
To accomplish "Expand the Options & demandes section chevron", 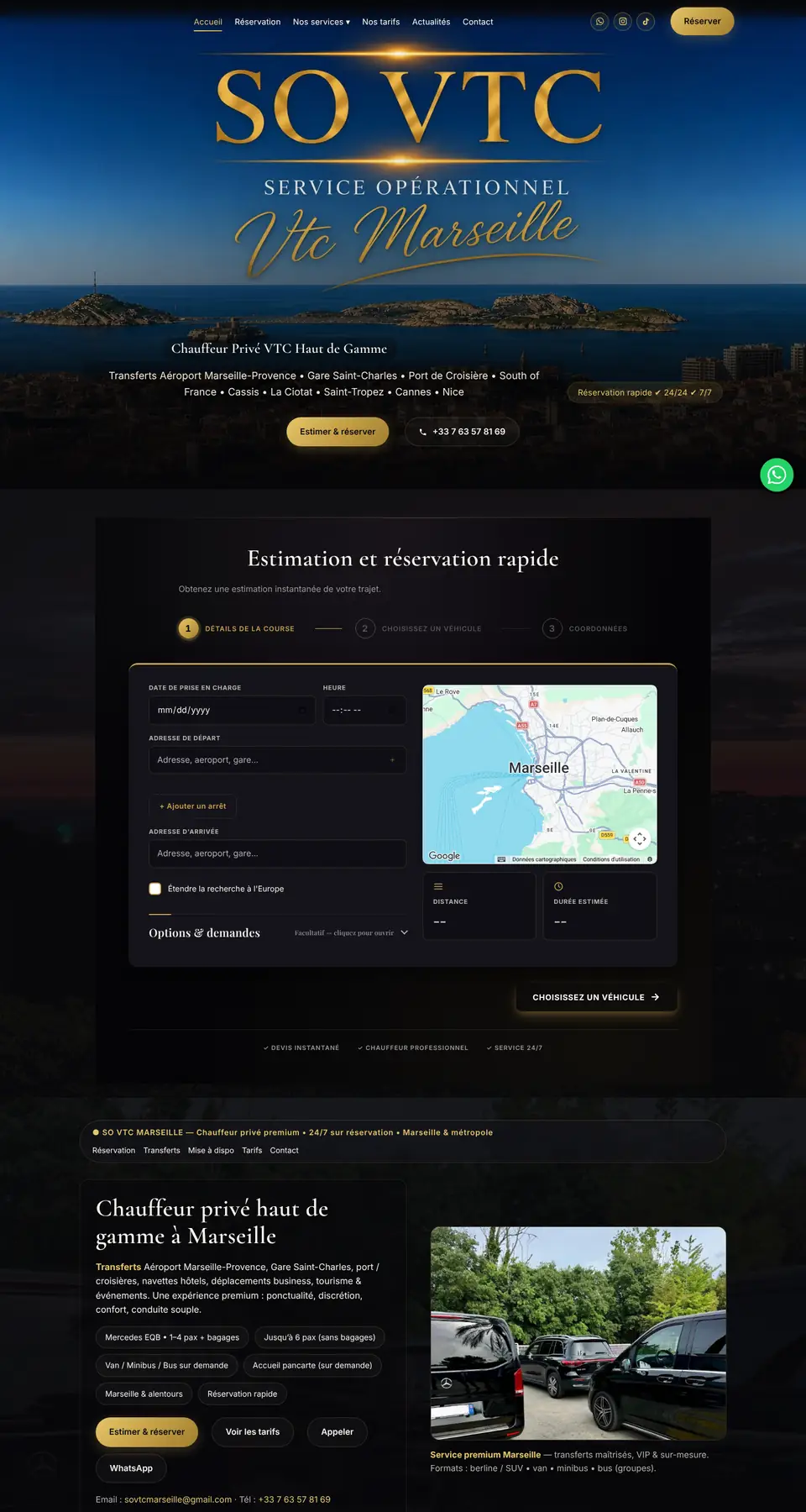I will pos(404,932).
